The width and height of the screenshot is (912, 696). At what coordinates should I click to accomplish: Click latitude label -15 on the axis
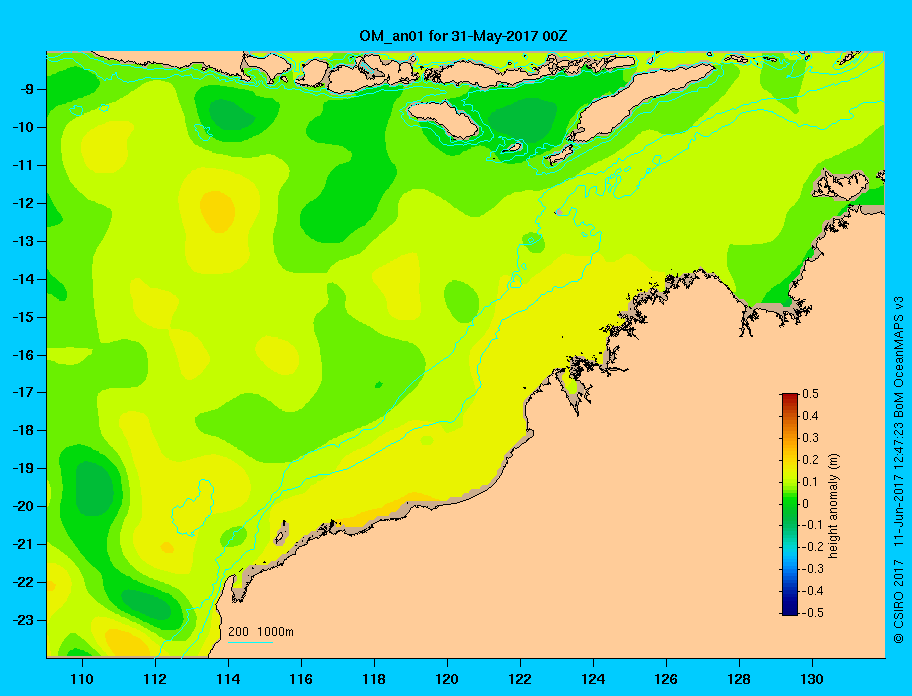point(23,317)
